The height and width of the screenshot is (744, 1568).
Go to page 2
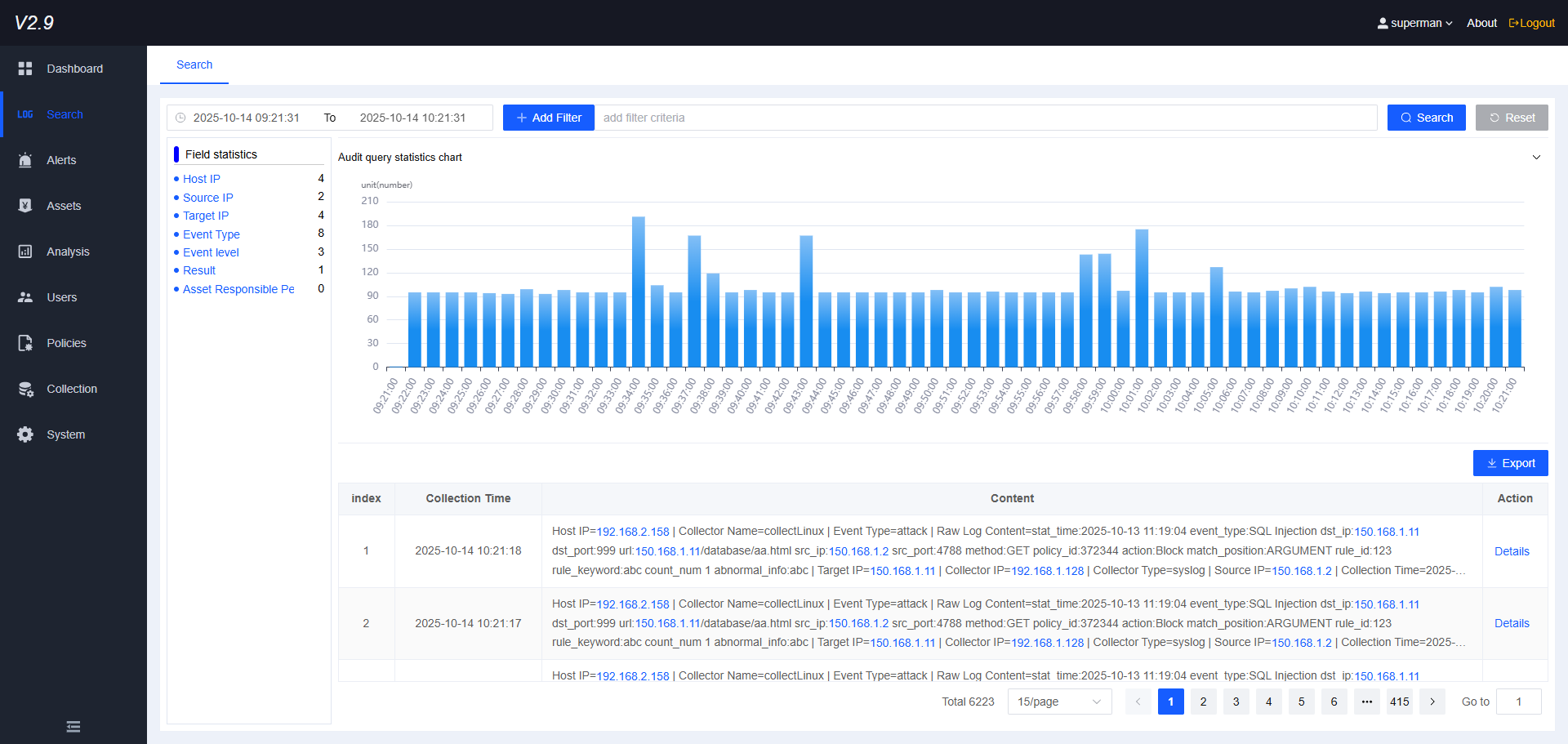coord(1204,702)
